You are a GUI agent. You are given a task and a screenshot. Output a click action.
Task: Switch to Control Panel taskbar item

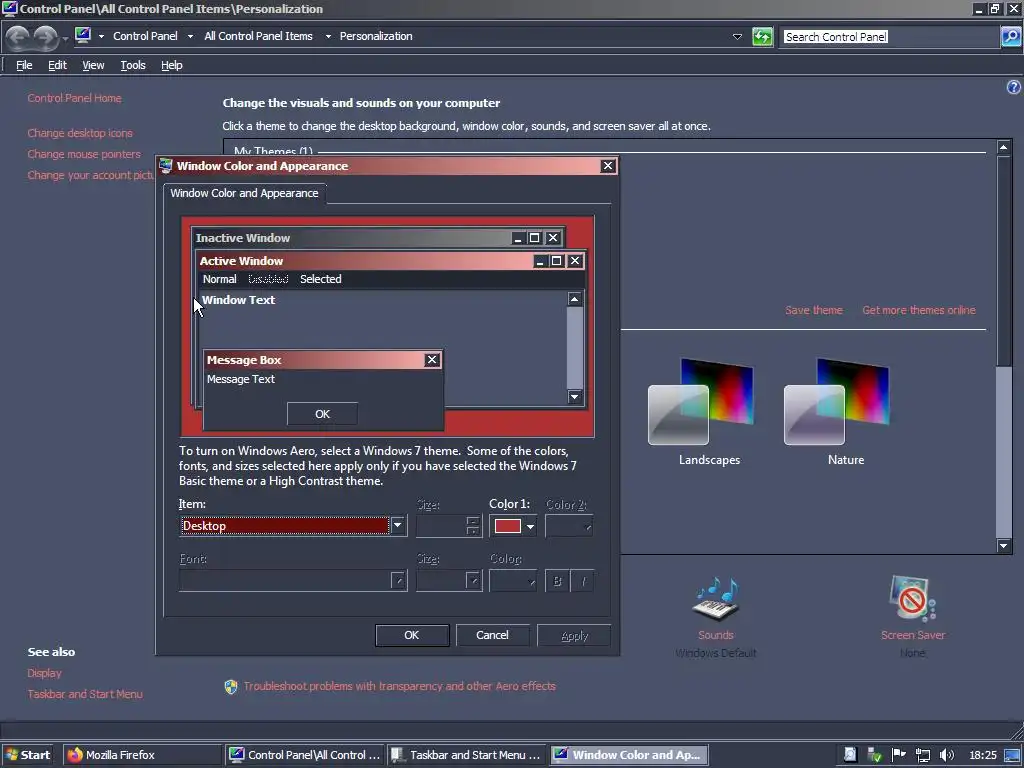(305, 755)
